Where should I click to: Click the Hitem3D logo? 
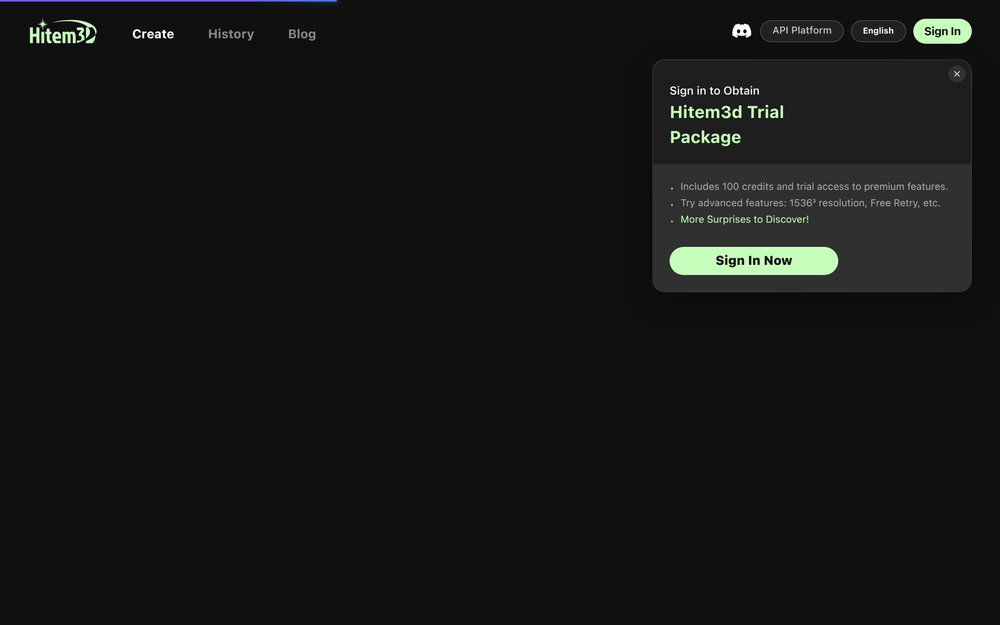(62, 32)
